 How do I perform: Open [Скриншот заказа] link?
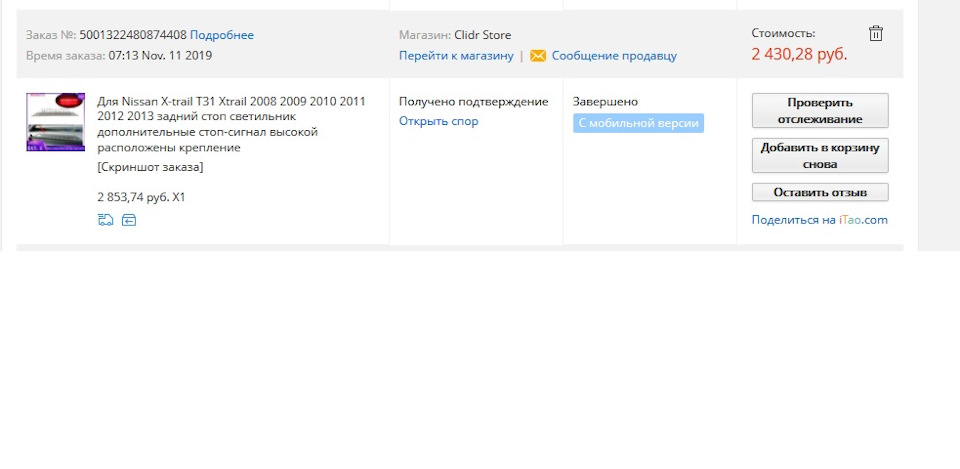tap(150, 167)
